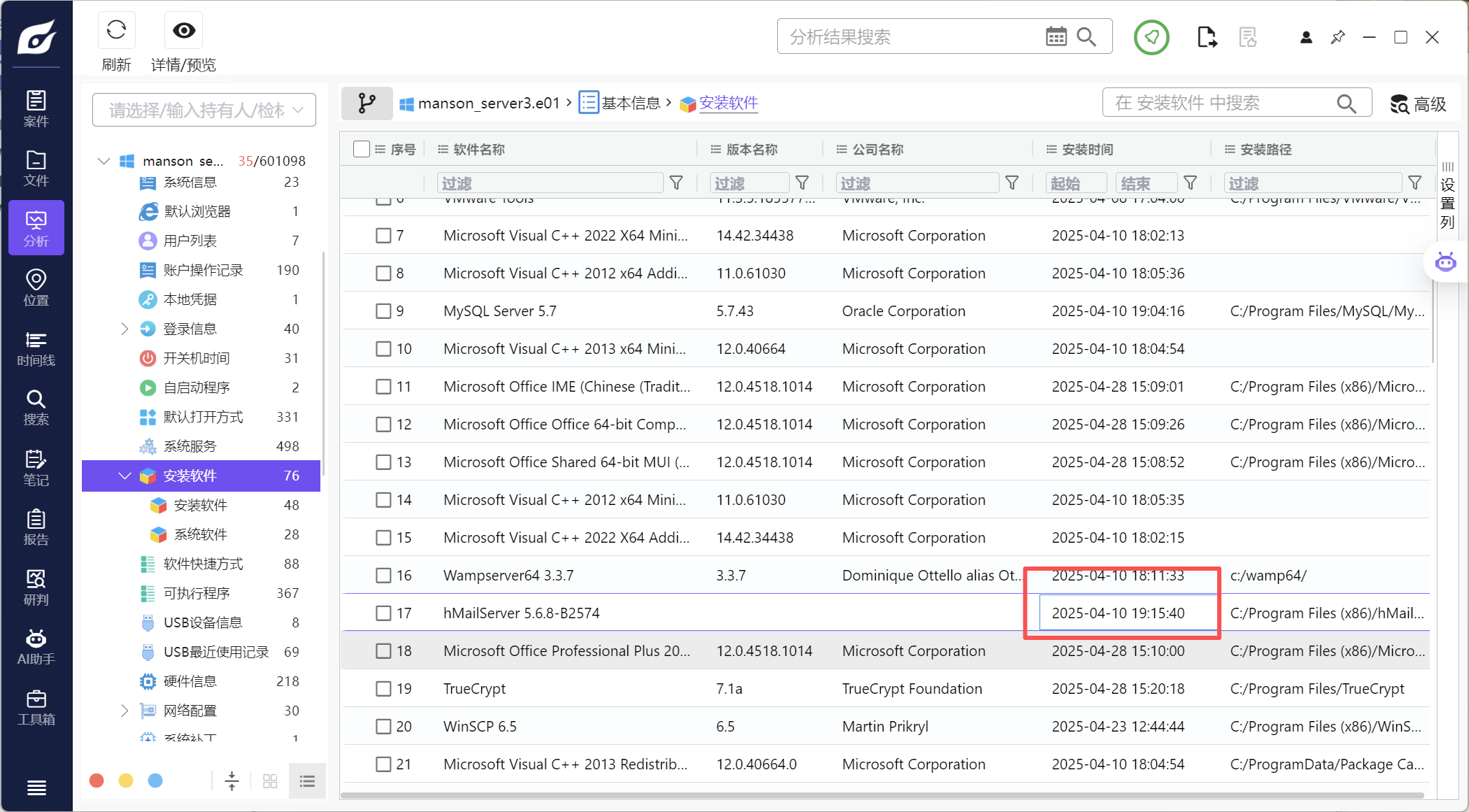Open the Toolbox (工具箱) sidebar icon
Viewport: 1469px width, 812px height.
36,707
